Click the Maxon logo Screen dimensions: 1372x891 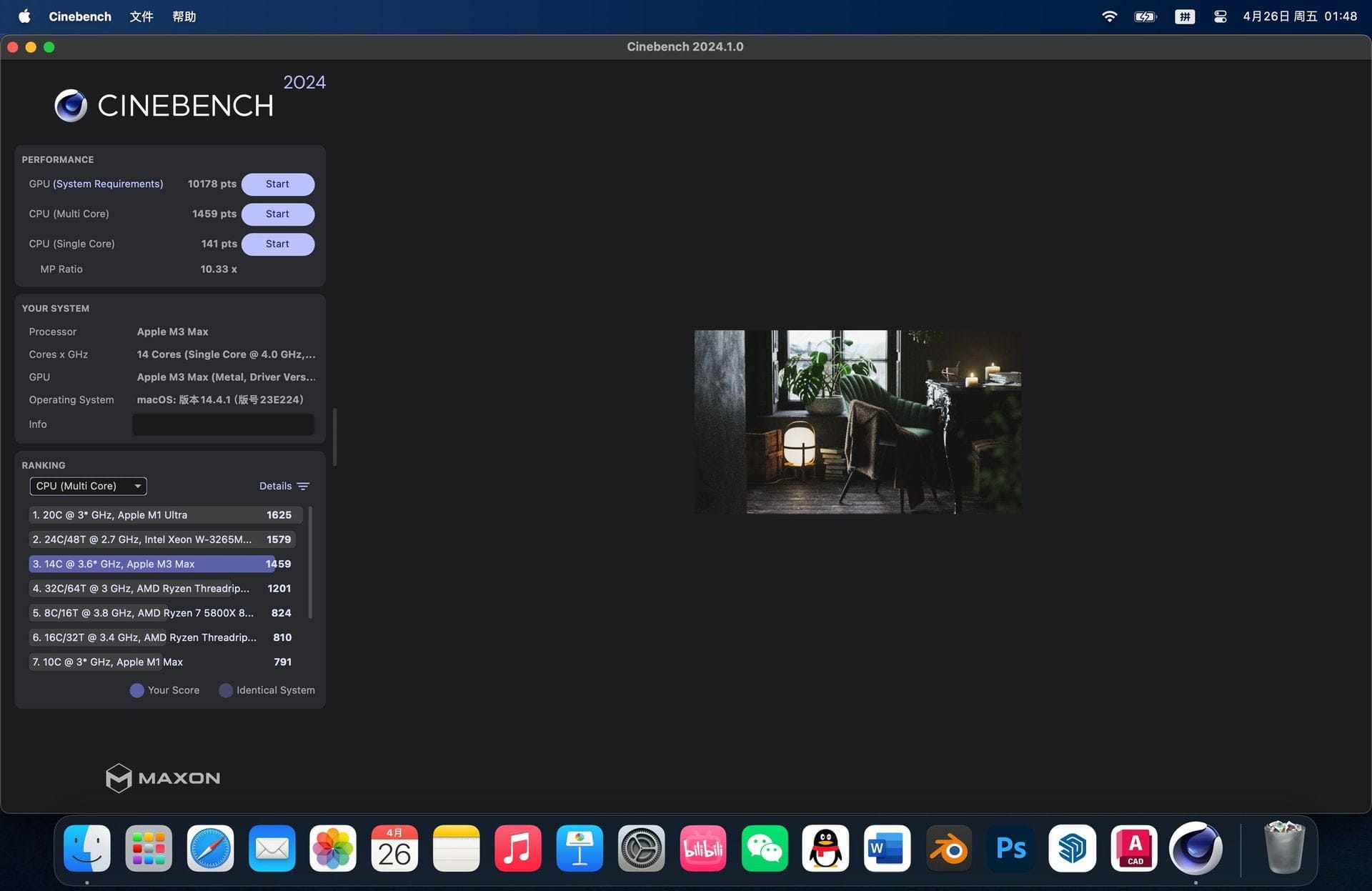click(163, 777)
